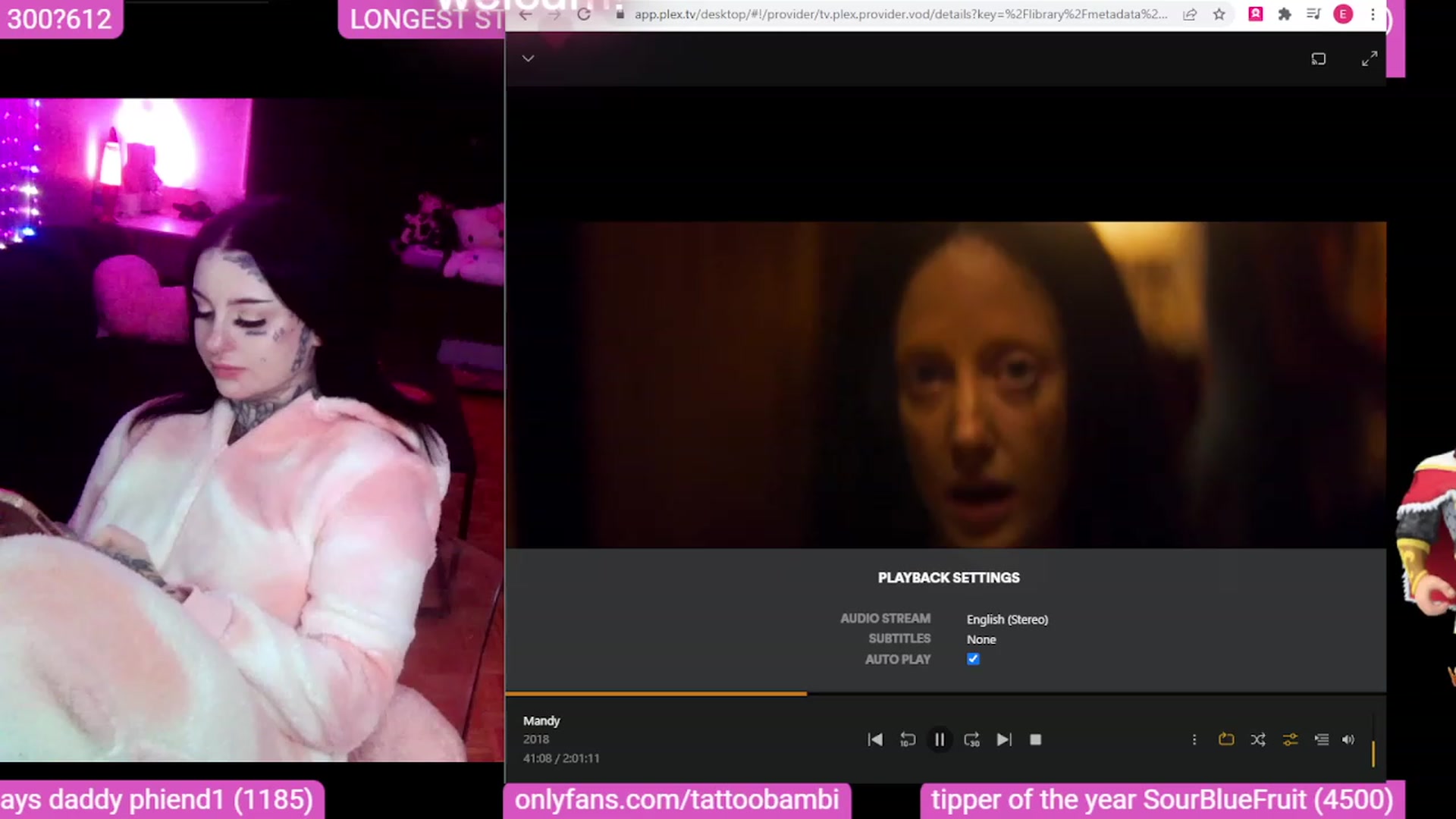Adjust the volume level slider
1456x819 pixels.
(x=1373, y=742)
